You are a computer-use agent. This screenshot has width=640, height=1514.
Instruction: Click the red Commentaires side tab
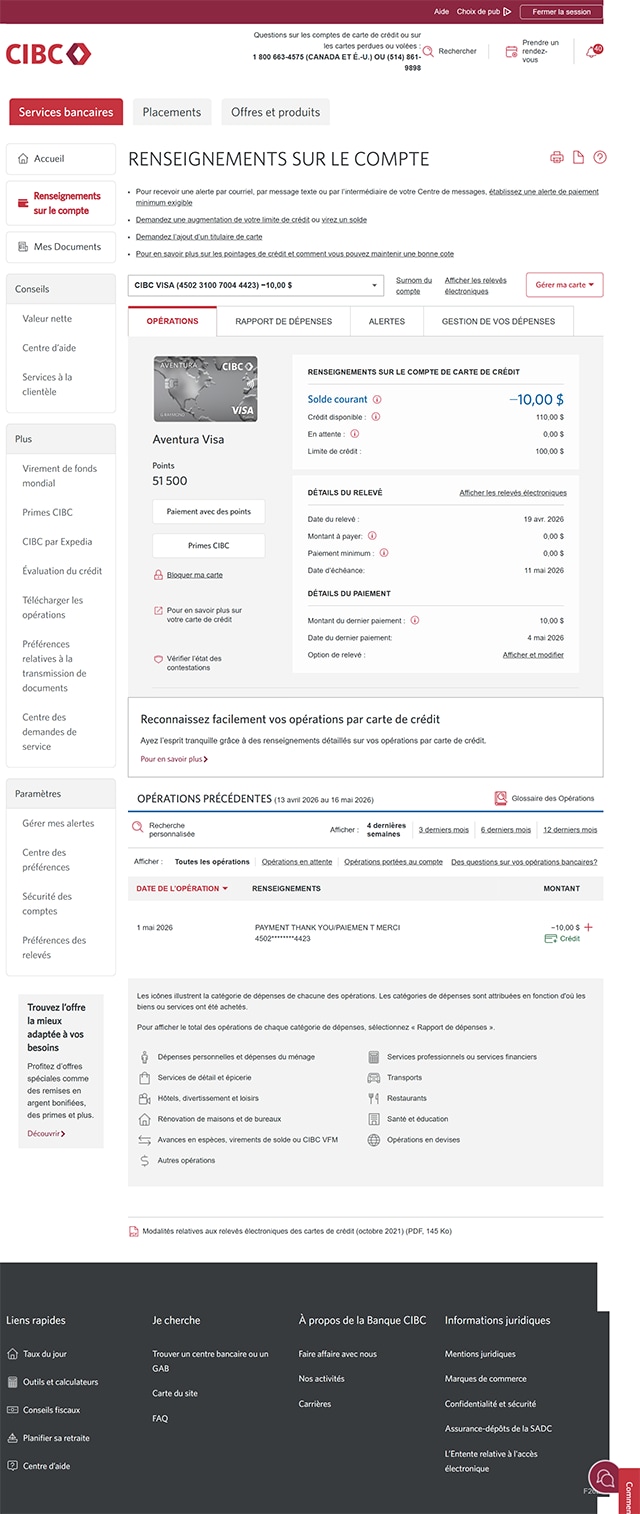pos(630,1491)
